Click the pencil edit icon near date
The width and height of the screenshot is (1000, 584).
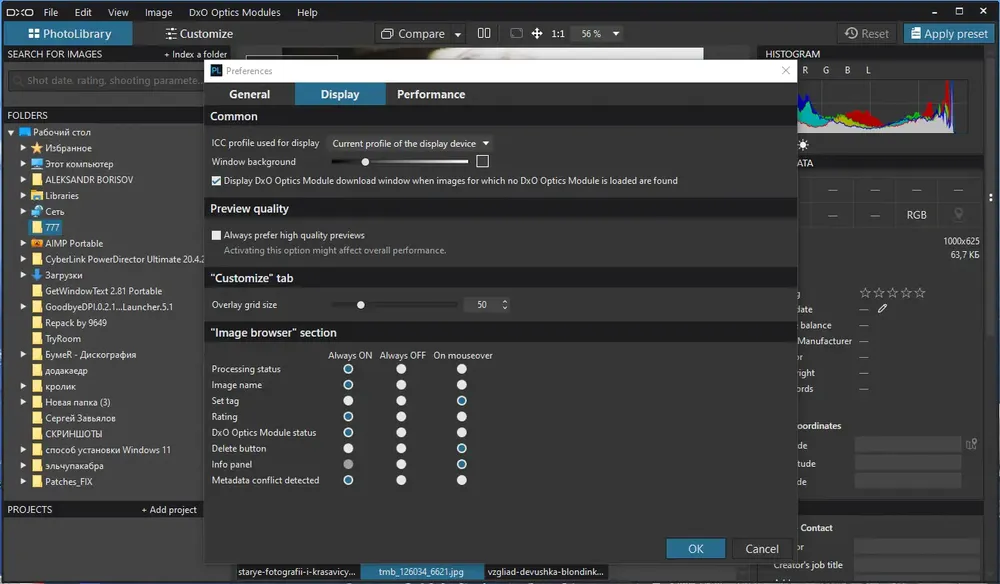882,309
